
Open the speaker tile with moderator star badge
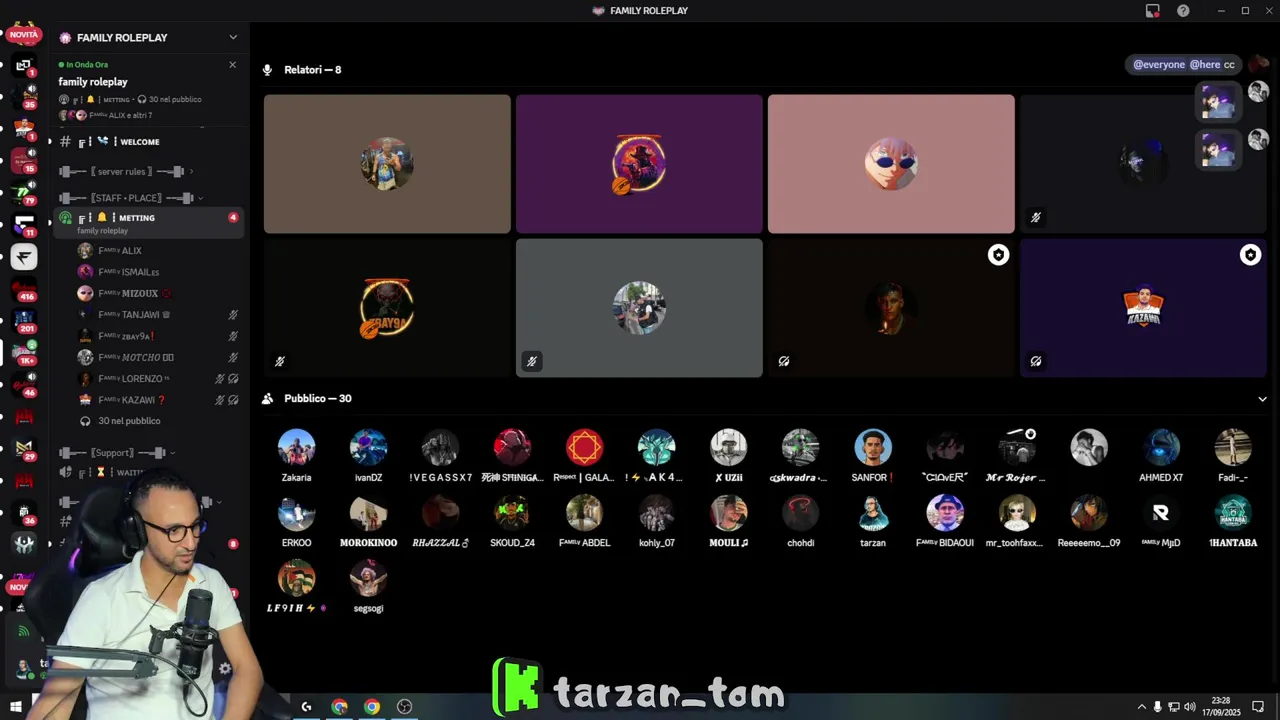pyautogui.click(x=891, y=308)
